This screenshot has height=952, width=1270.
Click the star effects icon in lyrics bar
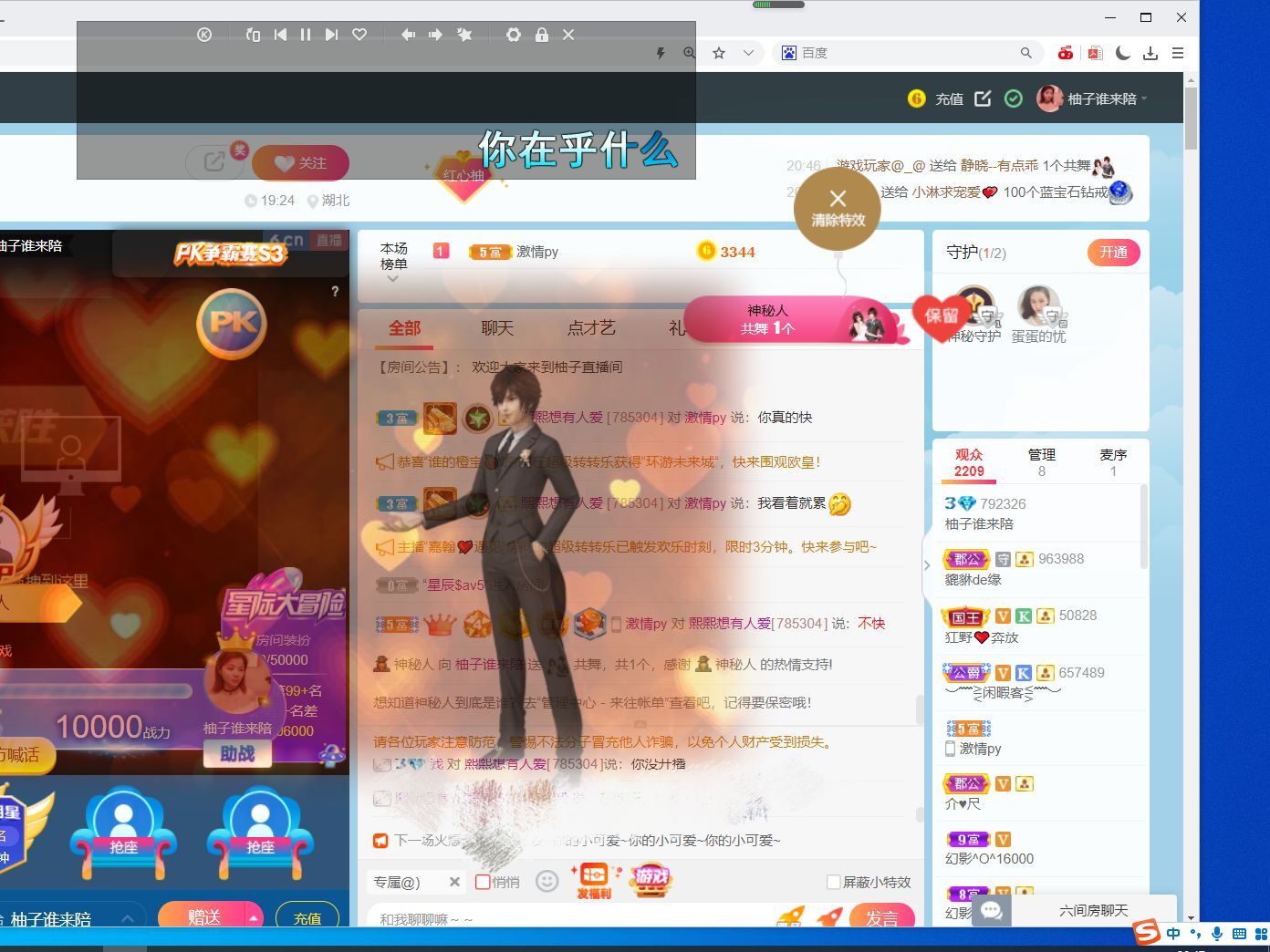coord(464,35)
